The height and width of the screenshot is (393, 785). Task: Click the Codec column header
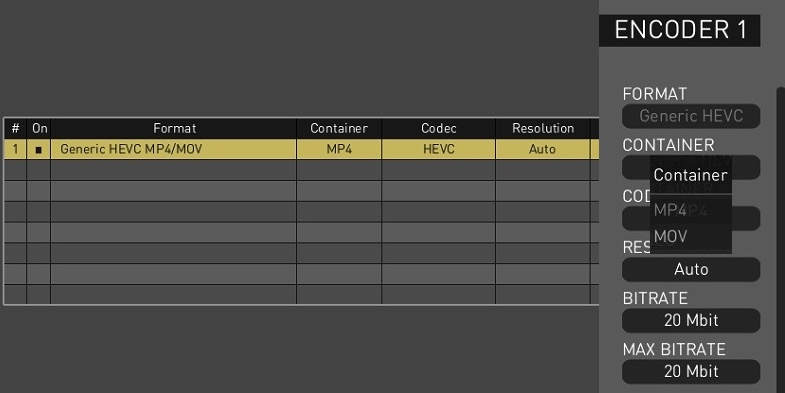click(439, 129)
